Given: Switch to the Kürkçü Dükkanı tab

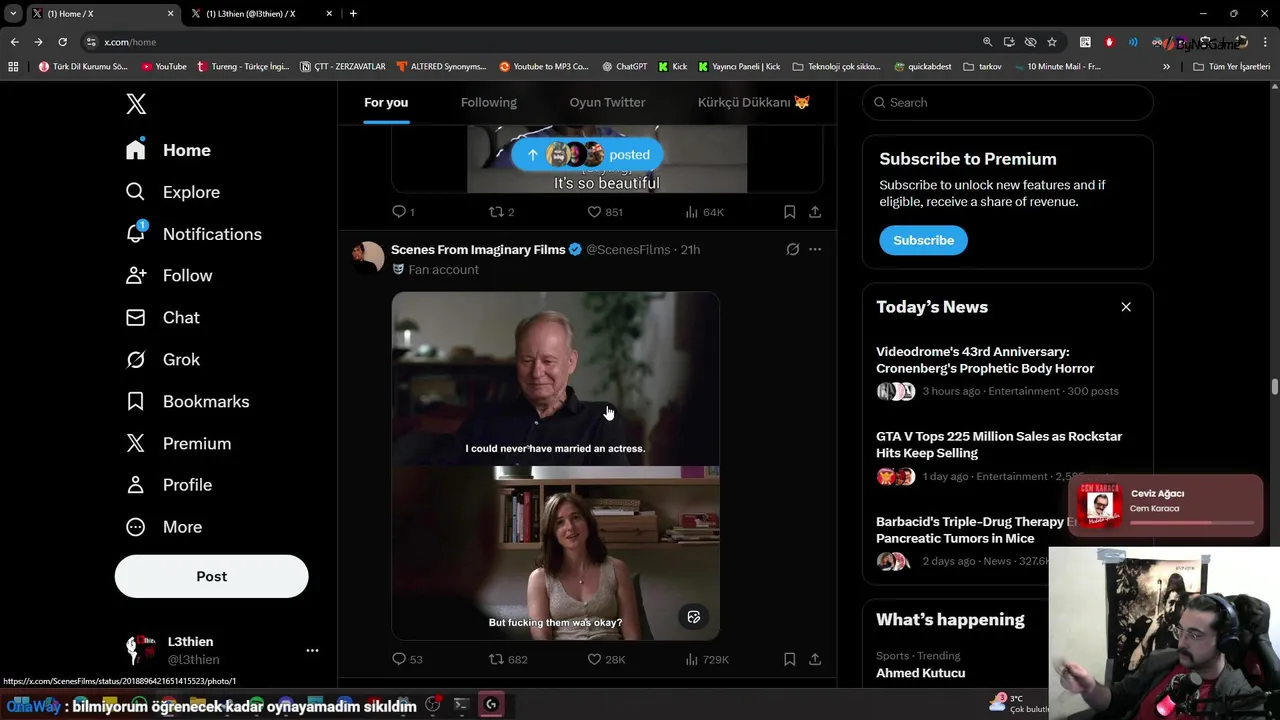Looking at the screenshot, I should [753, 103].
